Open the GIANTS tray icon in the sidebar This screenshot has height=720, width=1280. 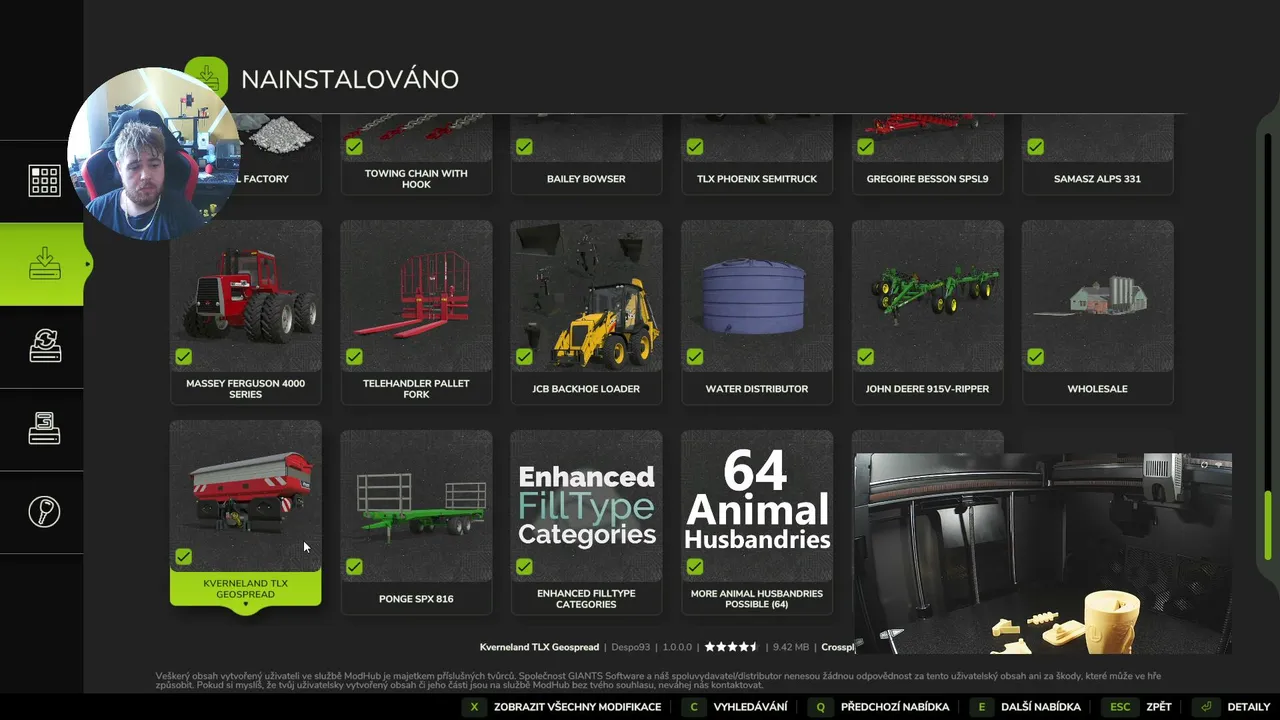click(44, 429)
